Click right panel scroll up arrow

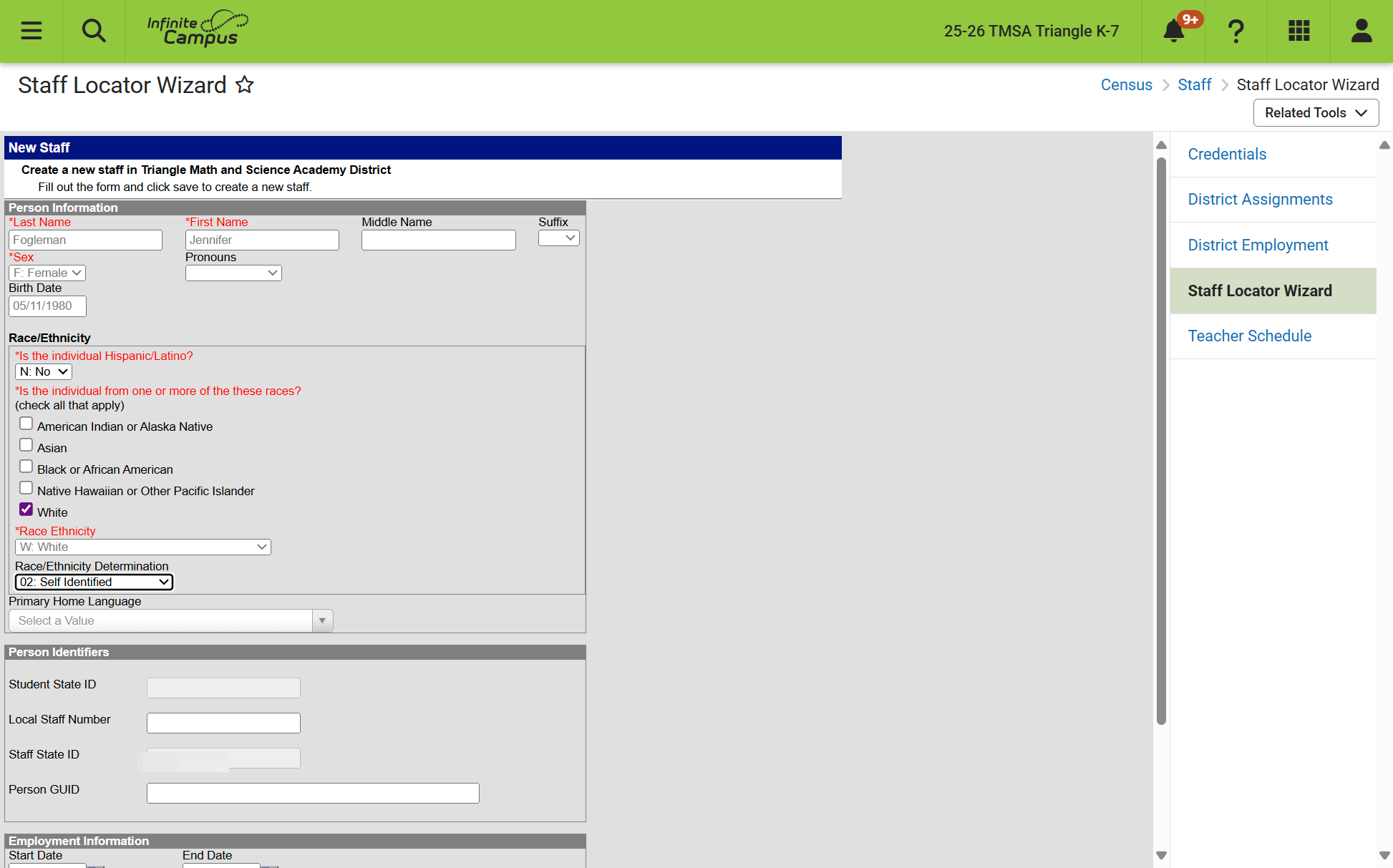click(x=1384, y=145)
